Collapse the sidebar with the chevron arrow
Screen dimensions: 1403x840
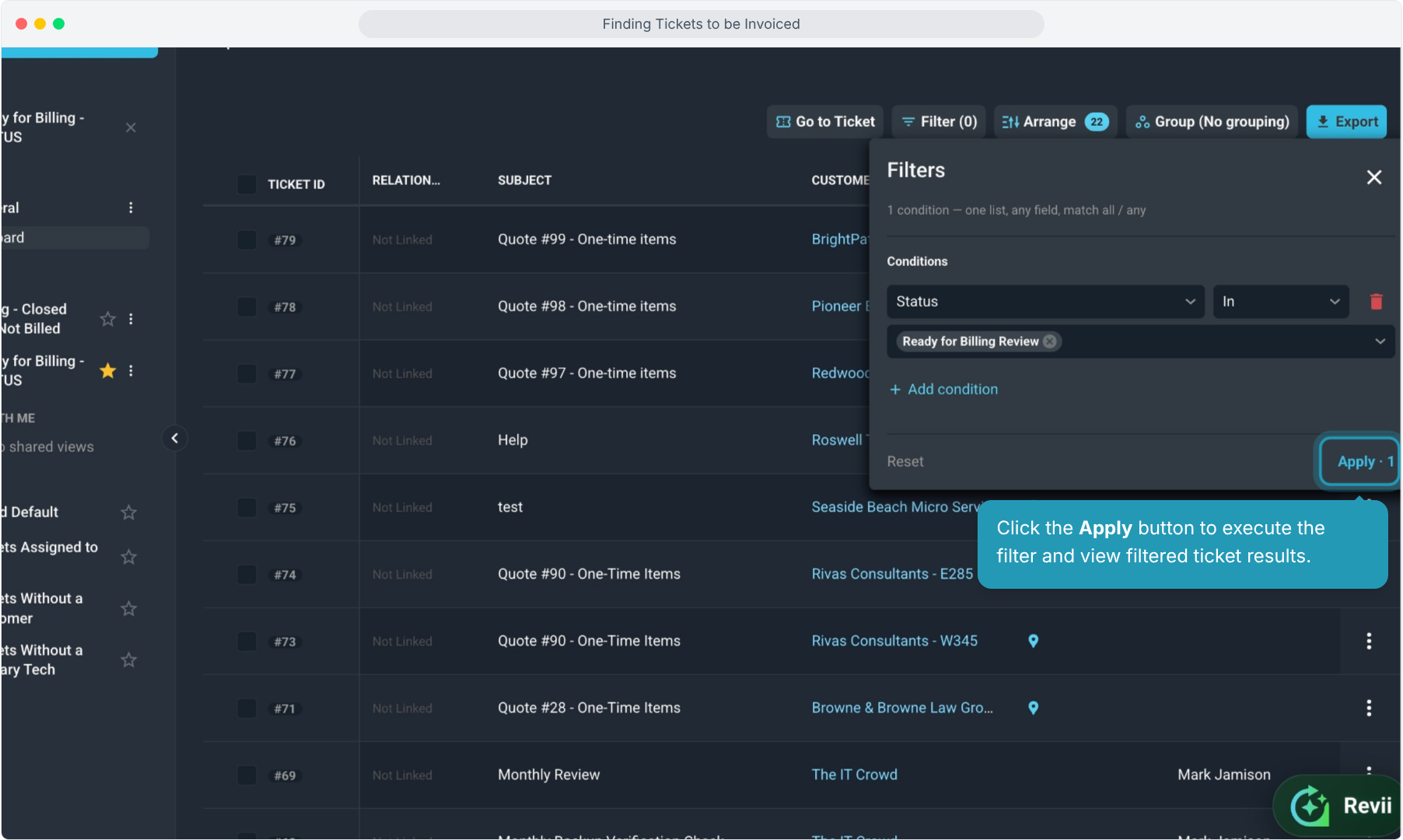click(x=175, y=439)
